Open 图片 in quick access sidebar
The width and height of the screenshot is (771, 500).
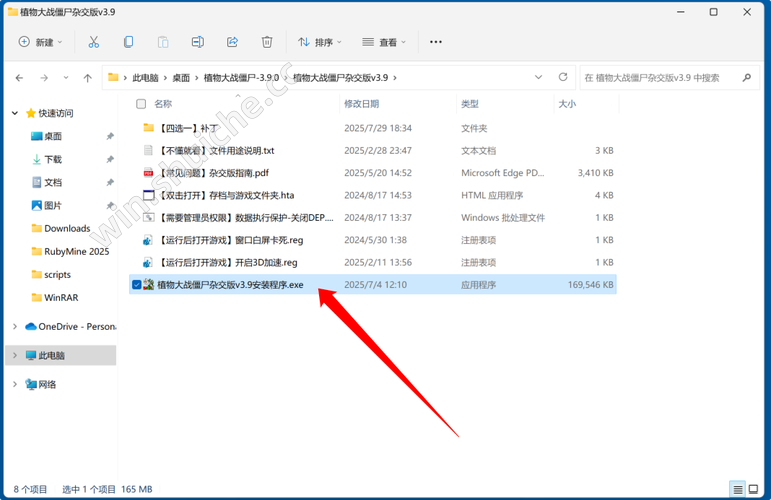[x=53, y=206]
